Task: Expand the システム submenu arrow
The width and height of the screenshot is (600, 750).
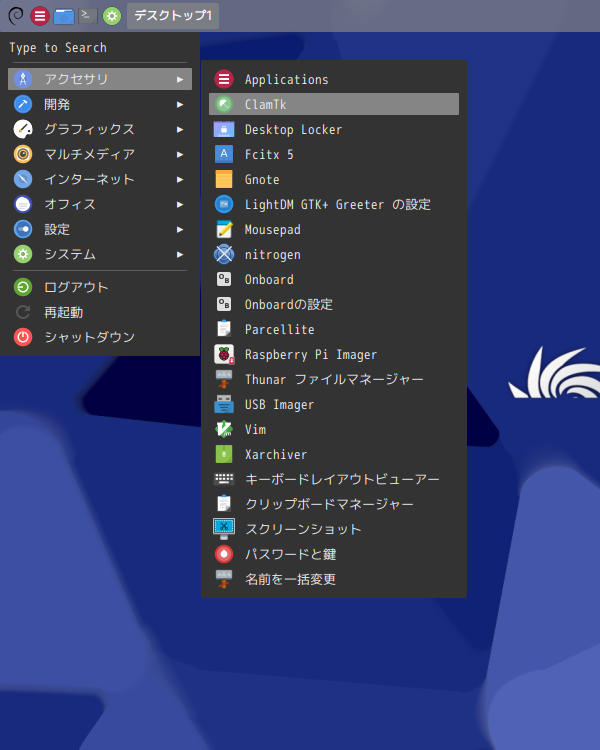Action: [x=180, y=254]
